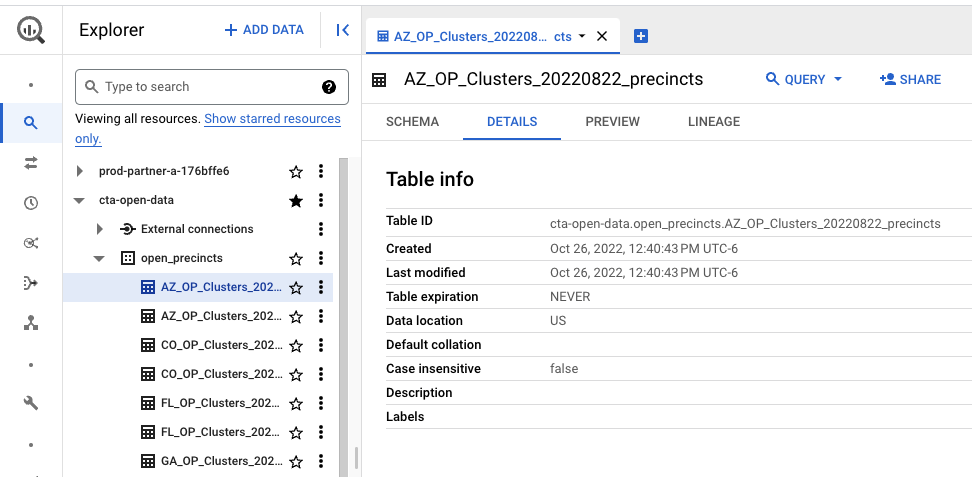Click the NEVER table expiration value
Viewport: 972px width, 477px height.
coord(570,296)
